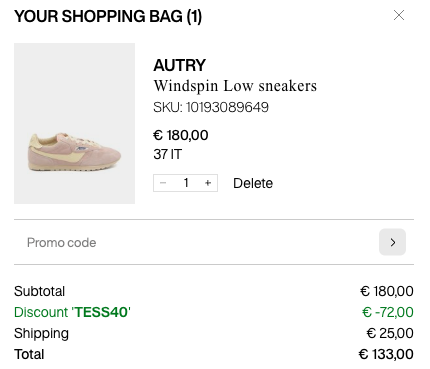Click the Subtotal label
The width and height of the screenshot is (430, 369).
tap(39, 291)
